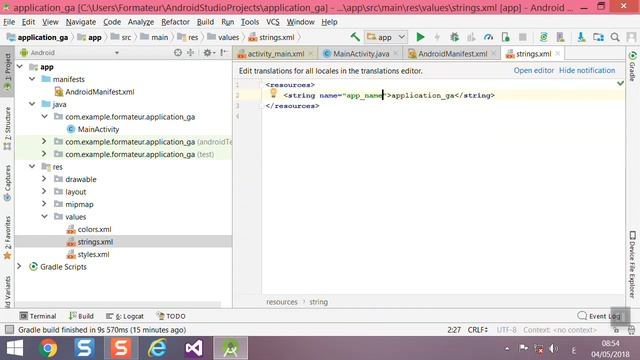Viewport: 640px width, 360px height.
Task: Expand the mipmap folder
Action: click(x=44, y=204)
